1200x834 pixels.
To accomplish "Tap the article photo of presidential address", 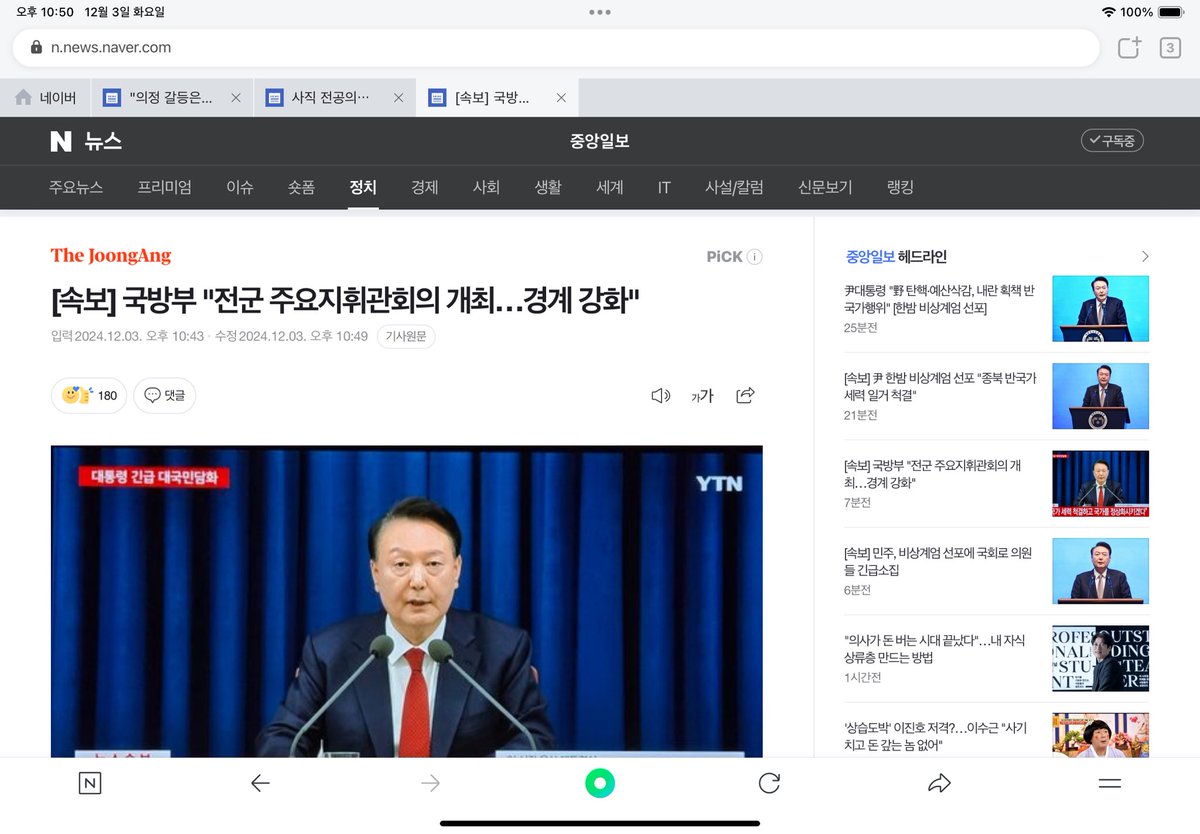I will pyautogui.click(x=407, y=601).
